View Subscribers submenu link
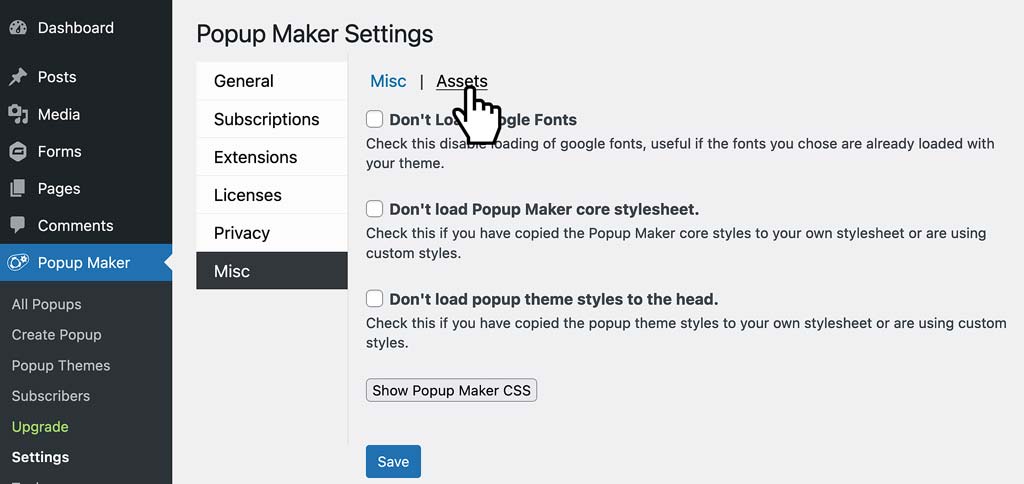Image resolution: width=1024 pixels, height=484 pixels. pyautogui.click(x=50, y=396)
